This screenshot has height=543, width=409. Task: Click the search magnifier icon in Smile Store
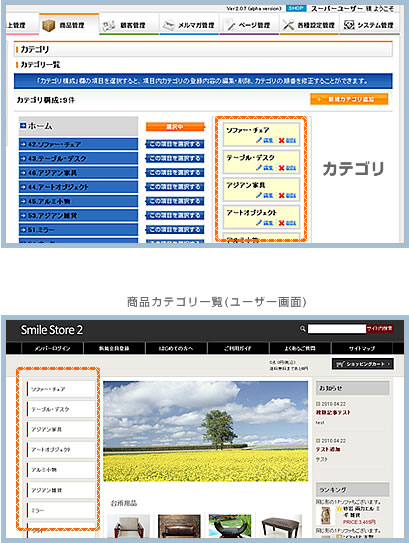coord(303,328)
